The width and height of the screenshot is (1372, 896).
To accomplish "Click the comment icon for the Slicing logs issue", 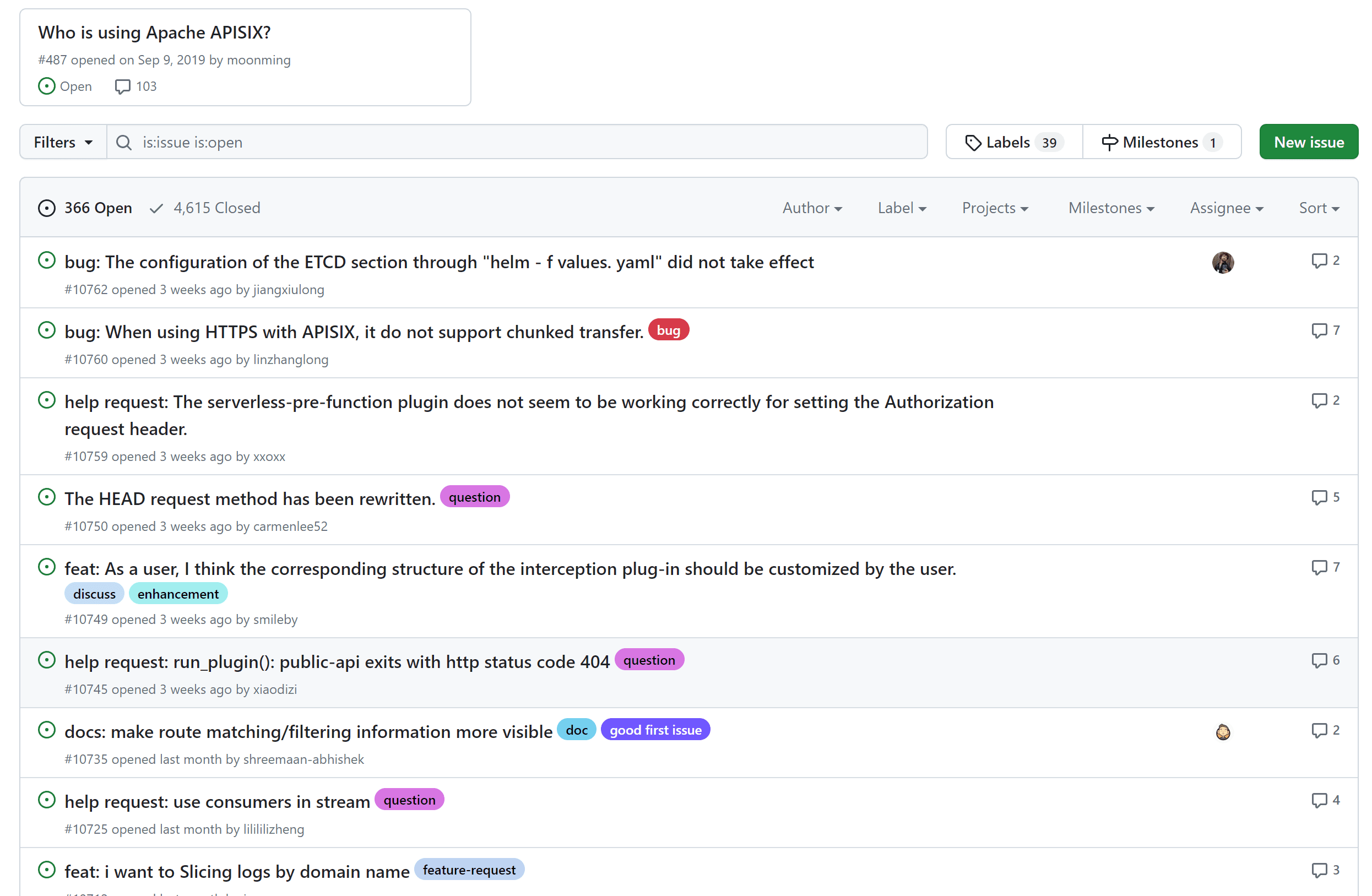I will (1319, 870).
